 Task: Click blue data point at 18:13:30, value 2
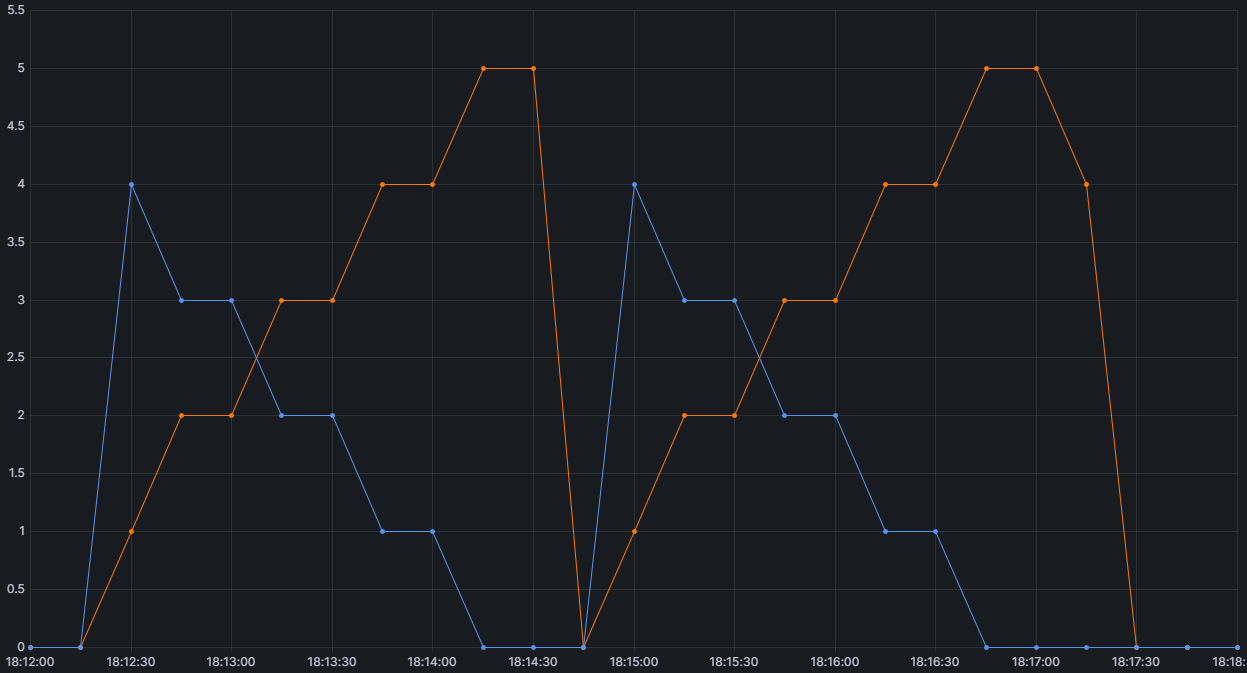[332, 415]
